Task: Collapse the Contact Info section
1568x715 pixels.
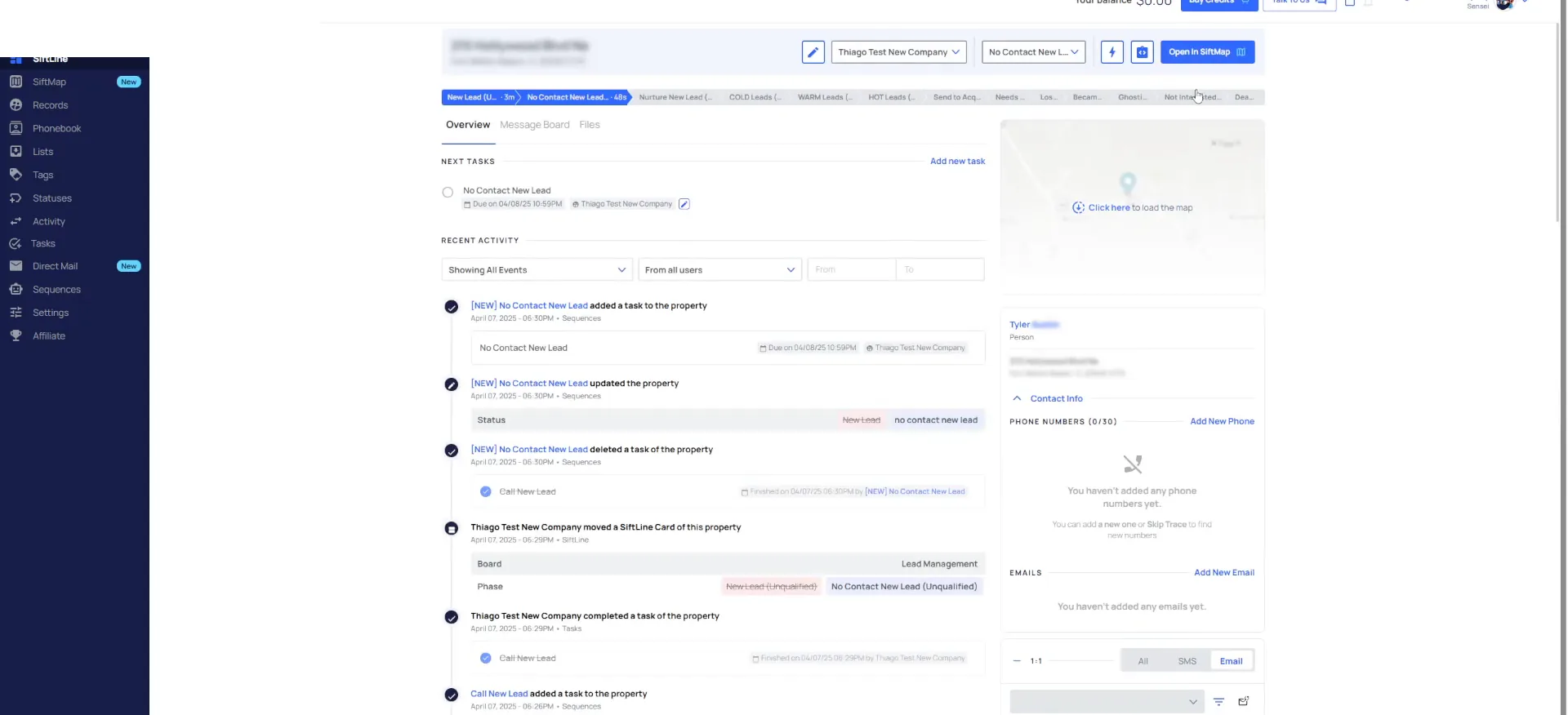Action: [1017, 398]
